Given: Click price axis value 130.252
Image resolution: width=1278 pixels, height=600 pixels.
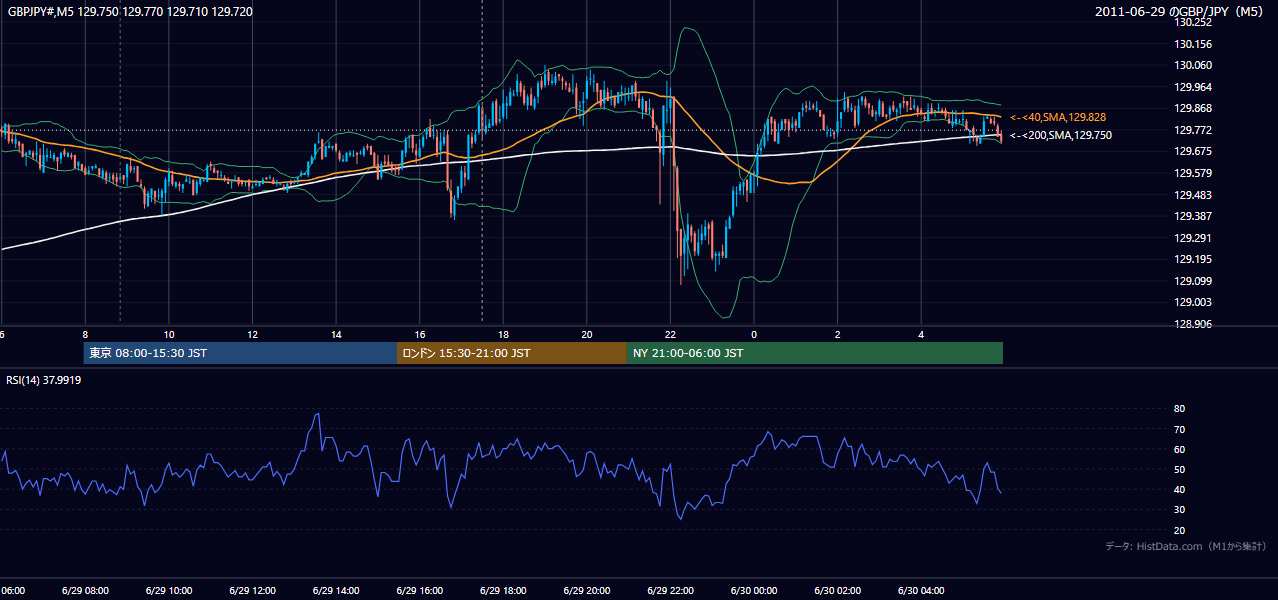Looking at the screenshot, I should pos(1194,22).
